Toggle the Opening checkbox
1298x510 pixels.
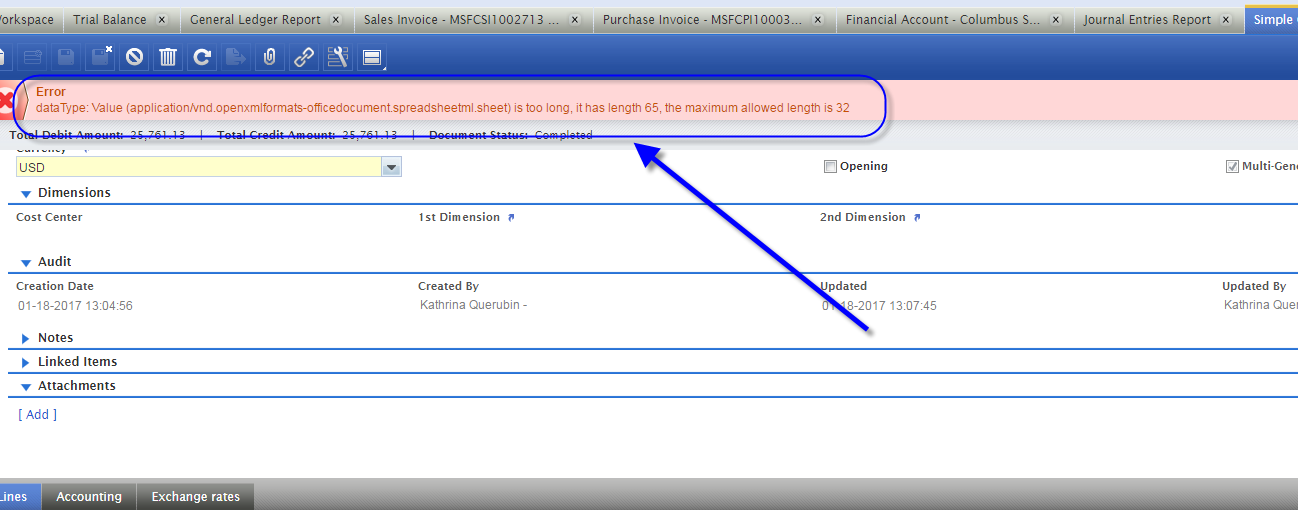coord(830,167)
